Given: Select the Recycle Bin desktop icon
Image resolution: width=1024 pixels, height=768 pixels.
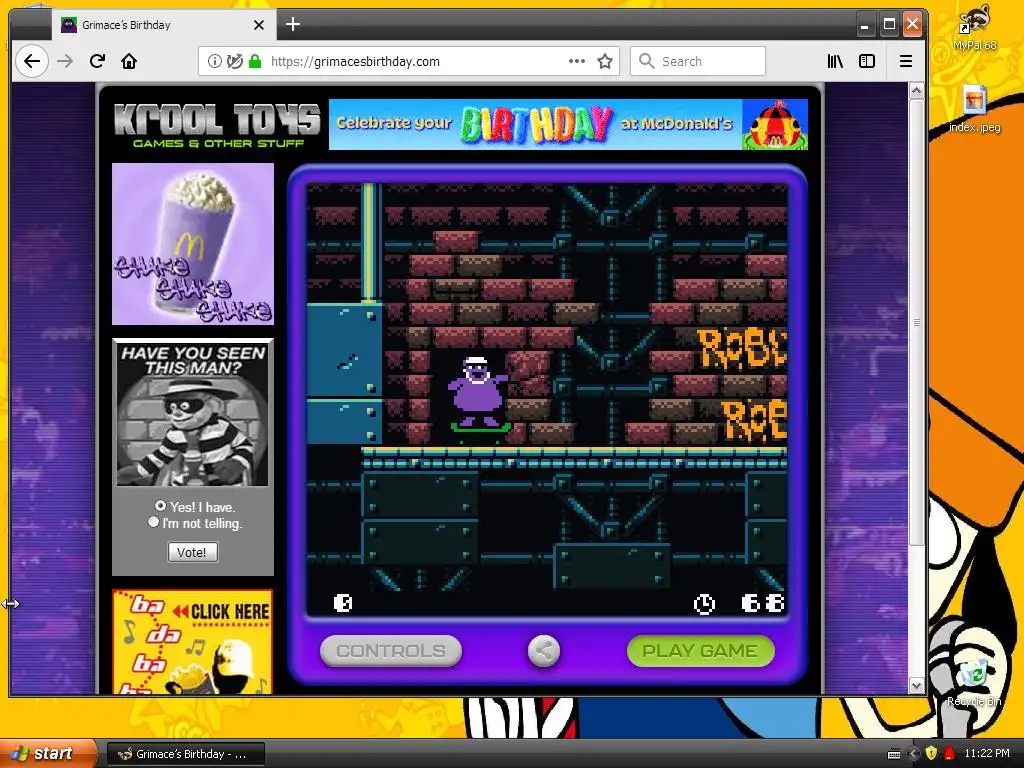Looking at the screenshot, I should coord(974,681).
